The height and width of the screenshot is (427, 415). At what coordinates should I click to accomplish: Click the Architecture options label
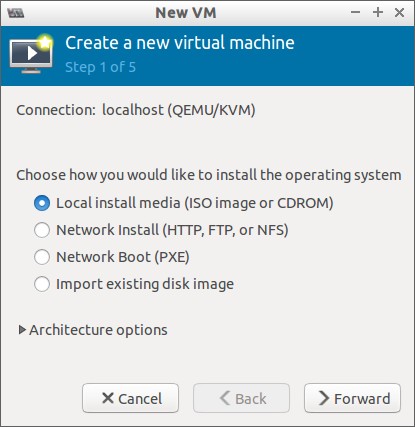[x=98, y=330]
